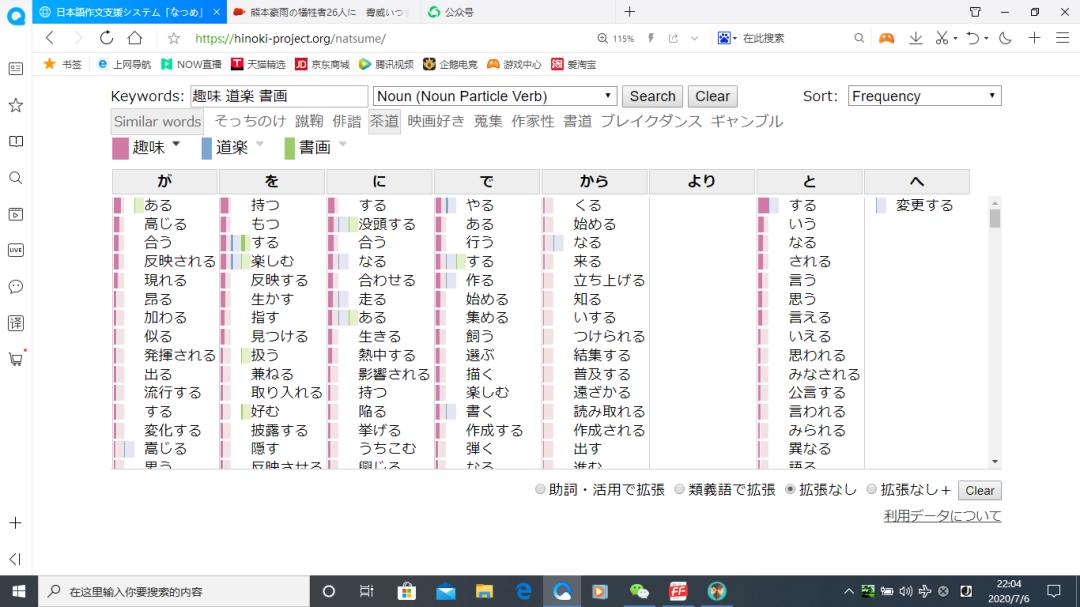Switch to the 茶道 similar word
1080x607 pixels.
pos(384,121)
